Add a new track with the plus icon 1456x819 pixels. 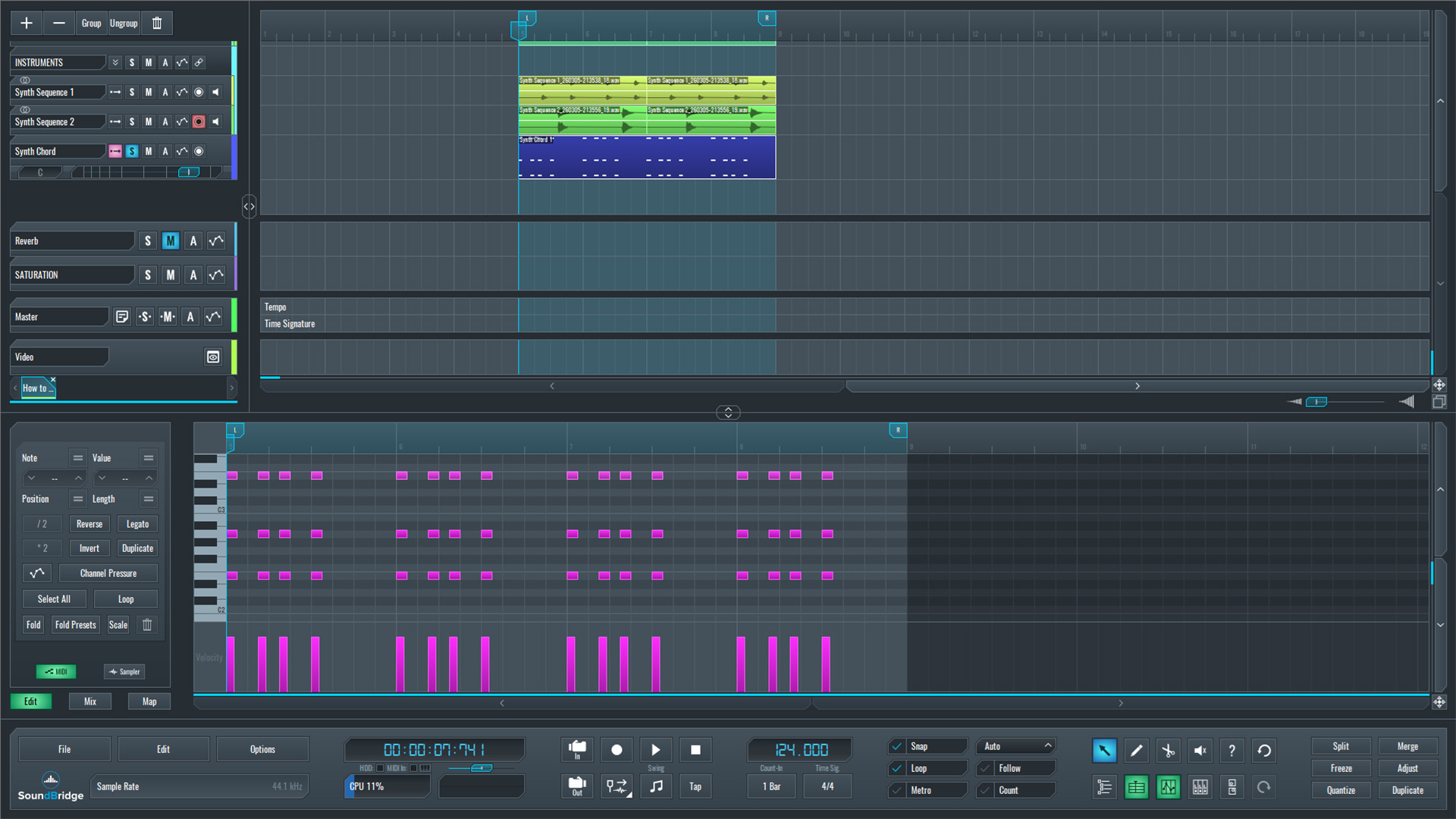[27, 23]
